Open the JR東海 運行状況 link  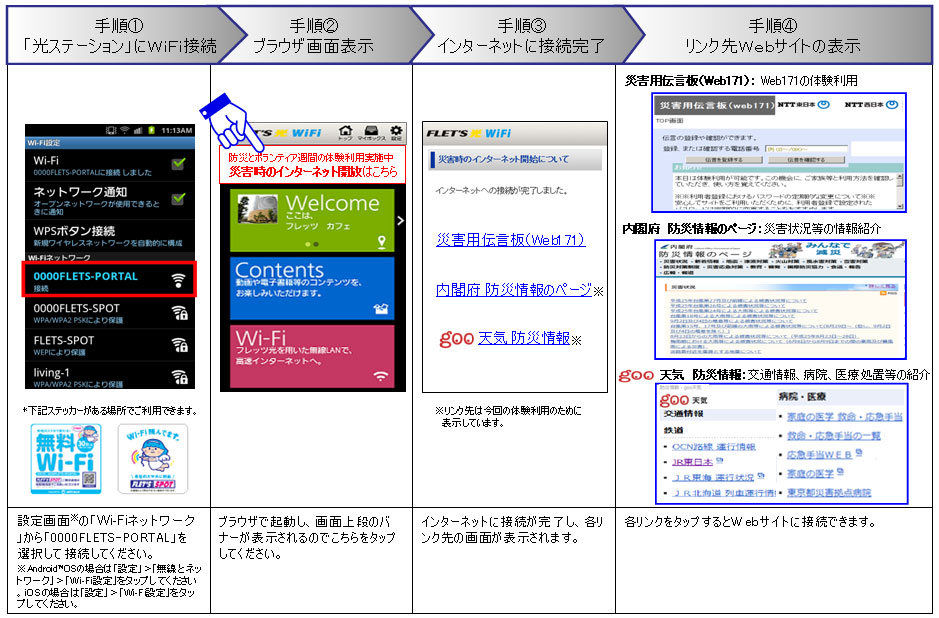click(x=713, y=477)
